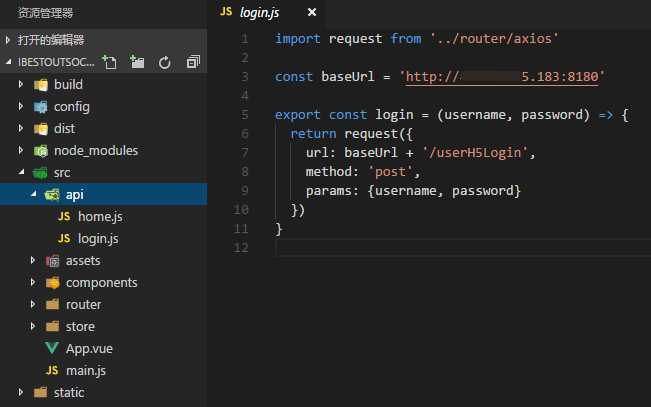Click the dist folder icon
651x407 pixels.
click(x=41, y=129)
